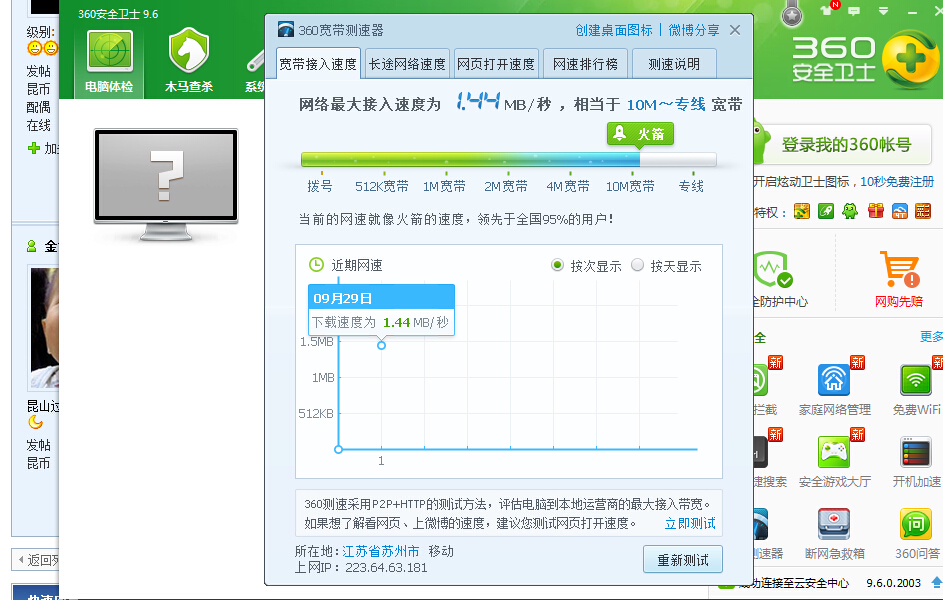Click 登录我的360帐号 button

click(846, 145)
